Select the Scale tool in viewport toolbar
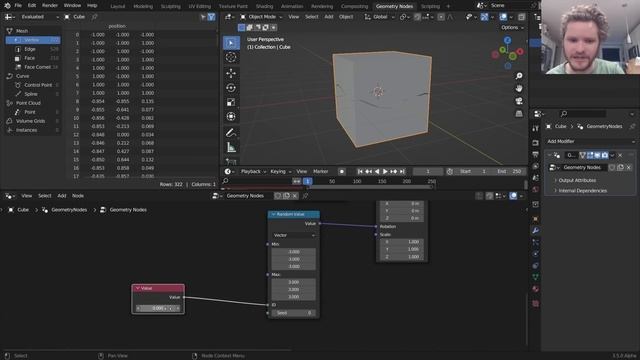640x360 pixels. point(231,102)
